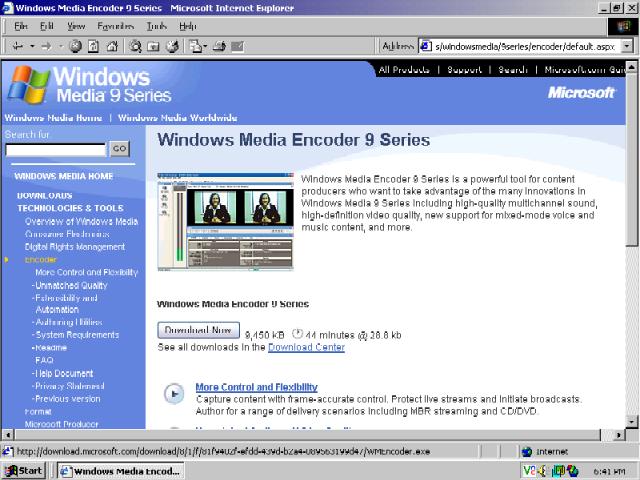Click the horizontal scrollbar left arrow
The image size is (640, 480).
pos(7,435)
